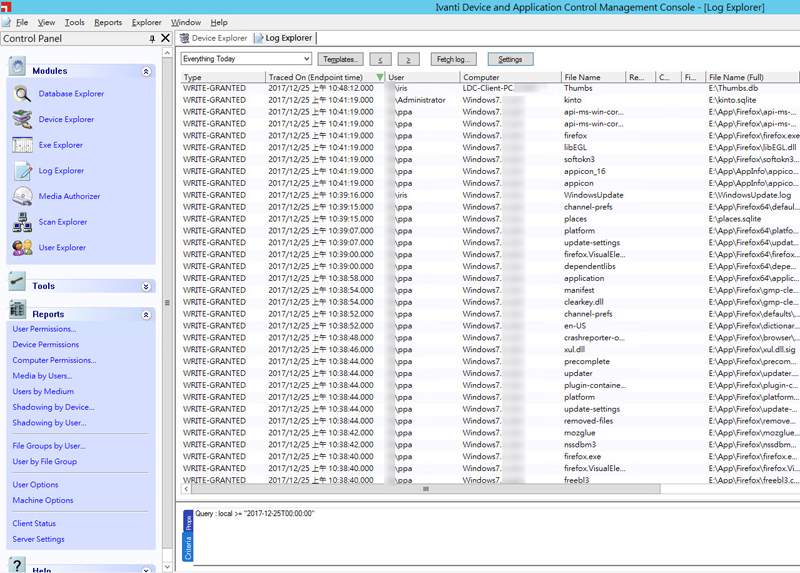Open the Shadowing by Device... report link

(53, 407)
